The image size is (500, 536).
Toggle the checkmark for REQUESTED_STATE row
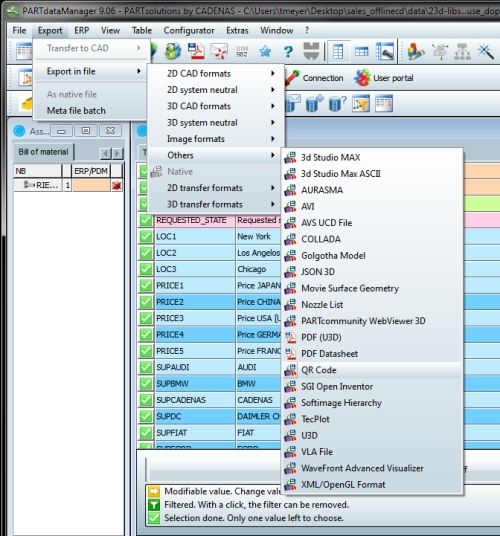tap(146, 220)
